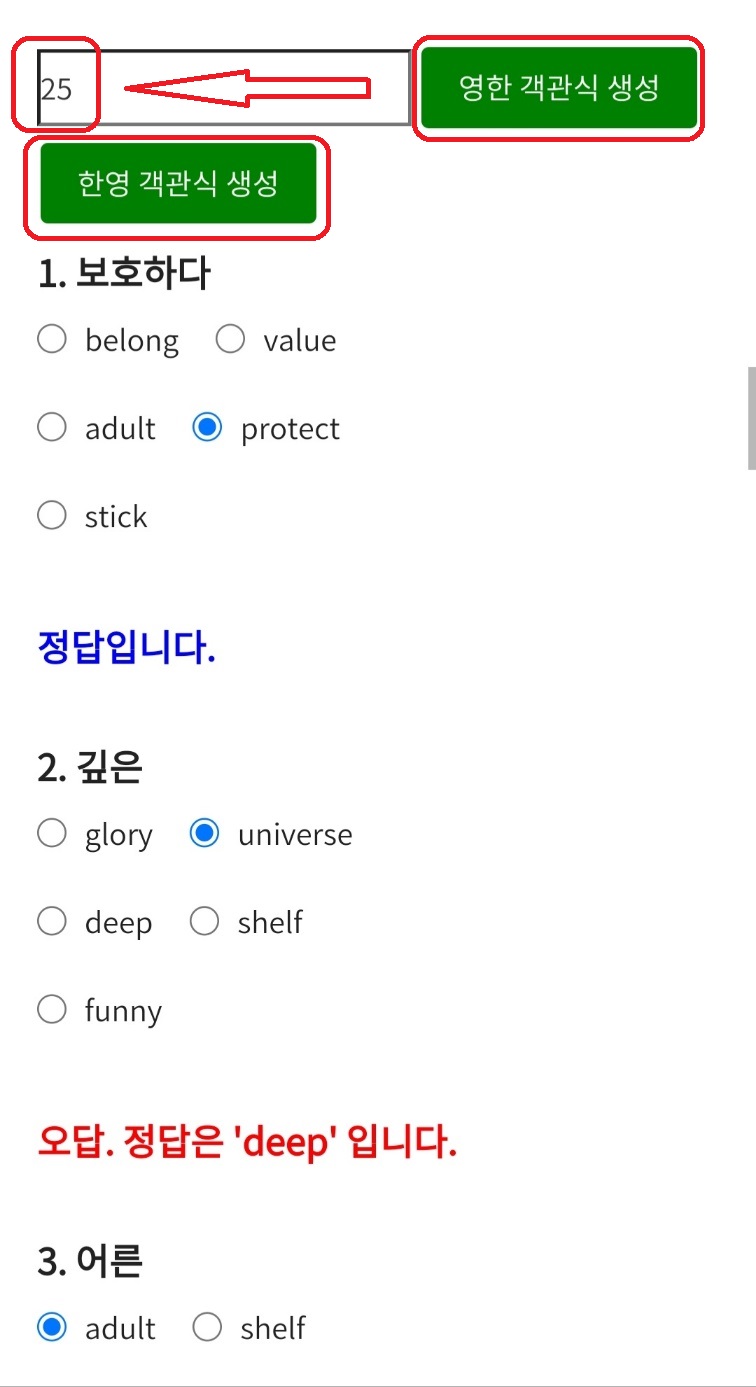This screenshot has height=1387, width=756.
Task: Click the 한영 객관식 생성 button
Action: tap(178, 183)
